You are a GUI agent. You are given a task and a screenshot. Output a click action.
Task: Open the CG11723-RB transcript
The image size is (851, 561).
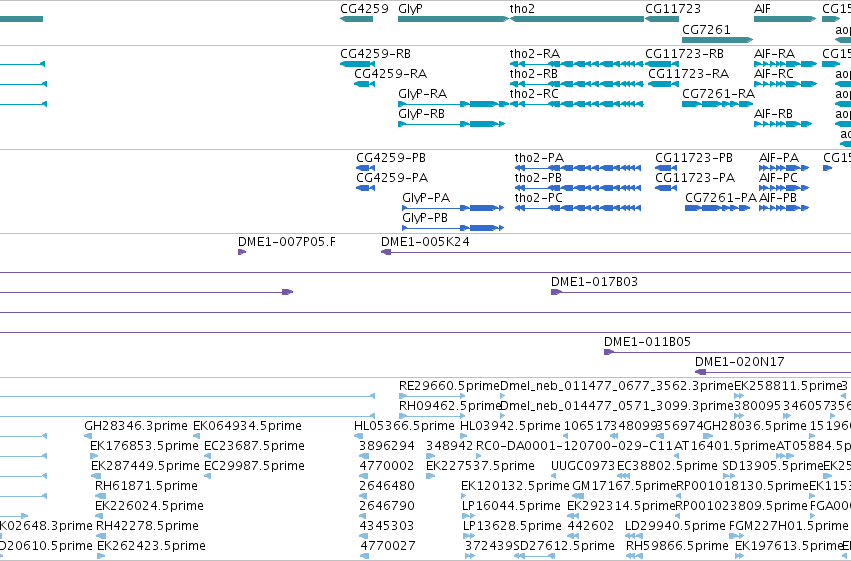pyautogui.click(x=662, y=64)
